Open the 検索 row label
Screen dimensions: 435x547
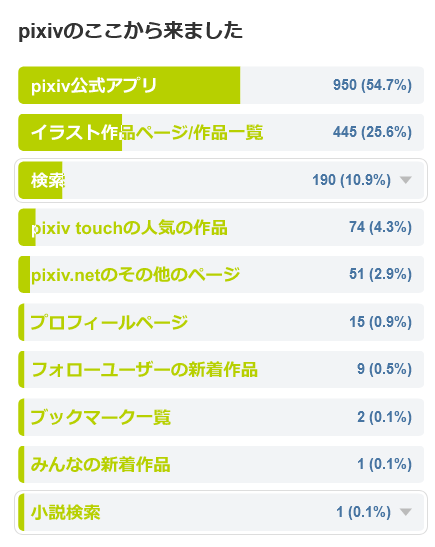click(48, 180)
